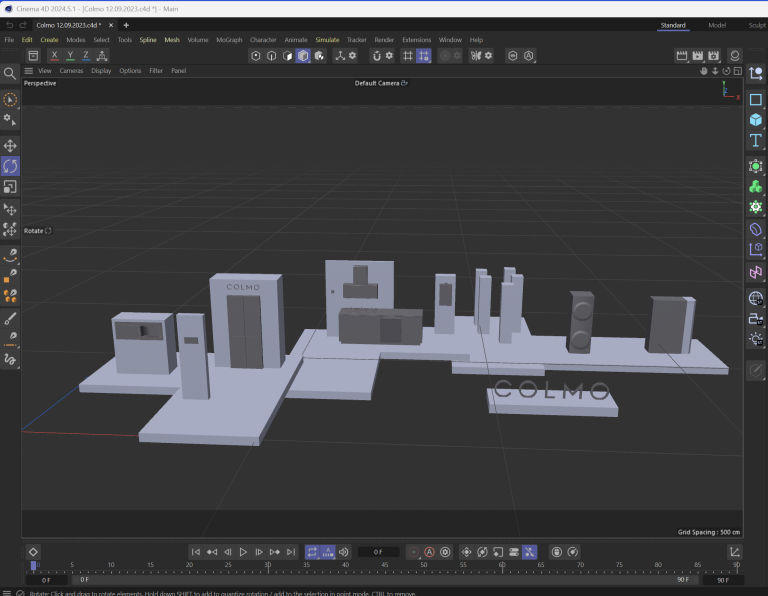Image resolution: width=768 pixels, height=596 pixels.
Task: Open the Display viewport menu
Action: pos(101,71)
